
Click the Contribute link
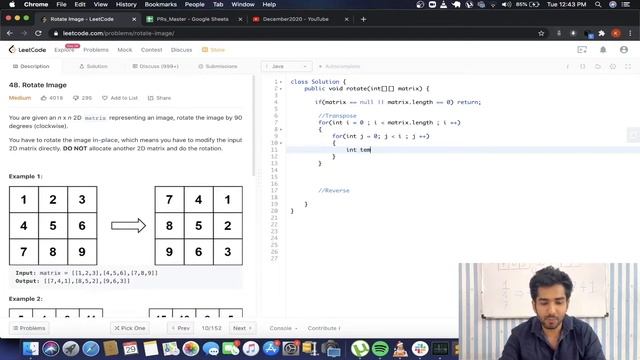click(324, 328)
